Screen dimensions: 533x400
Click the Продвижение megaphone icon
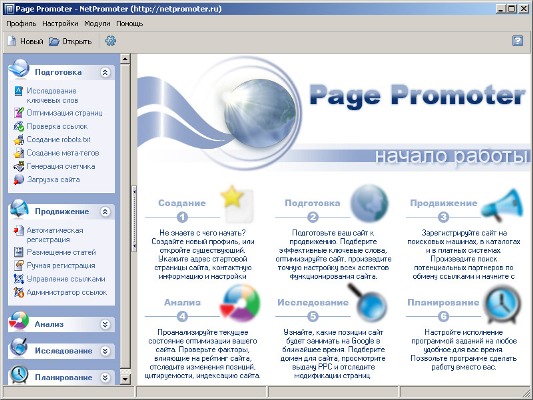502,205
